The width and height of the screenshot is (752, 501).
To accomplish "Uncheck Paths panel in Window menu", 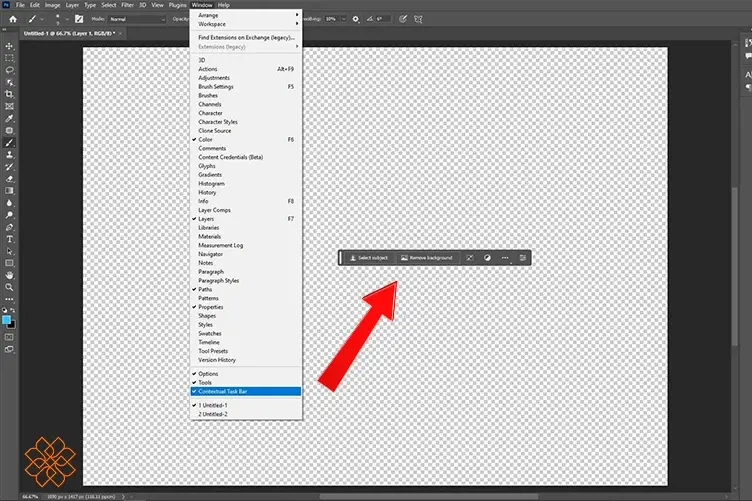I will click(246, 290).
